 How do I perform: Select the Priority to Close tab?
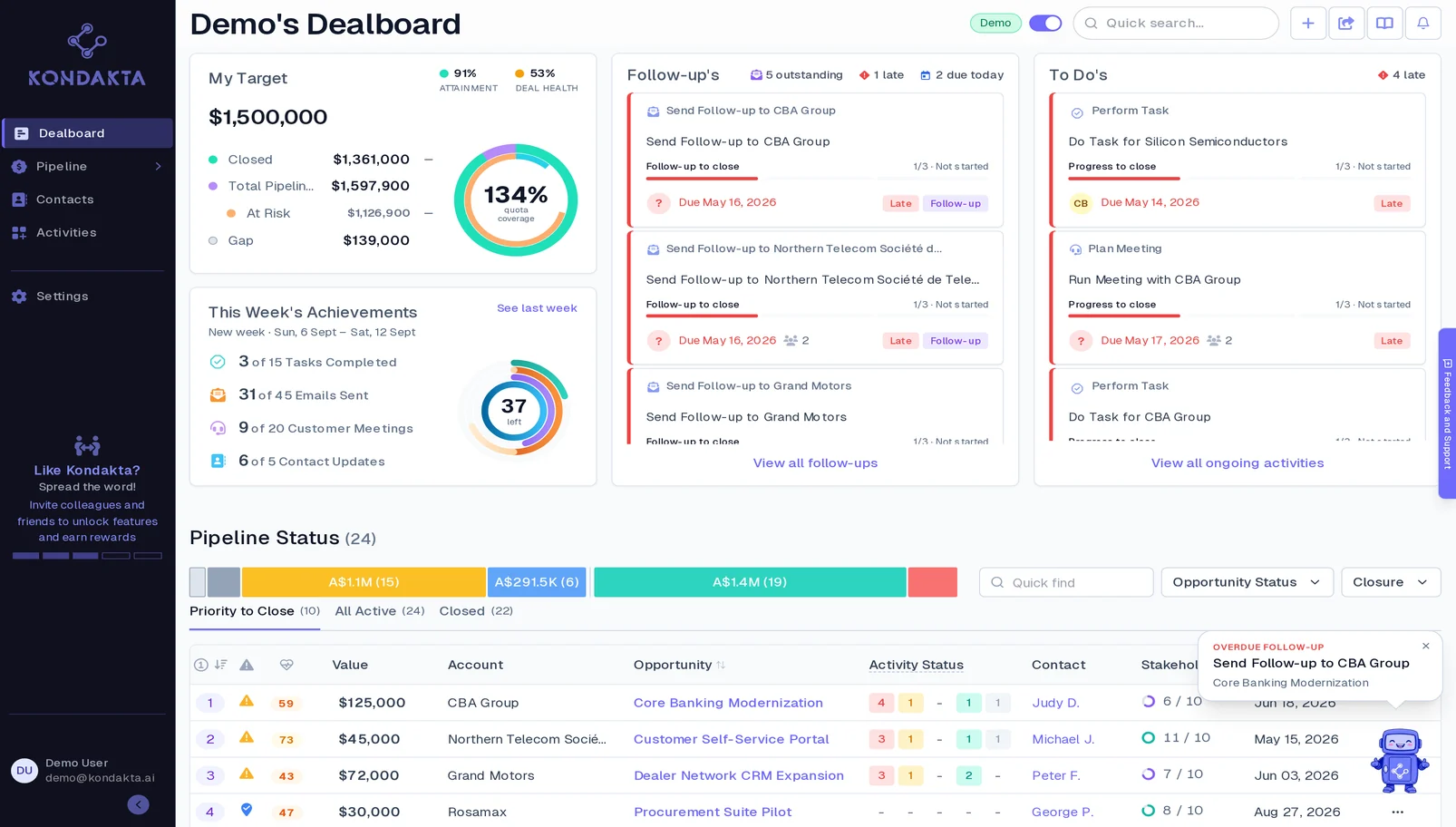255,611
